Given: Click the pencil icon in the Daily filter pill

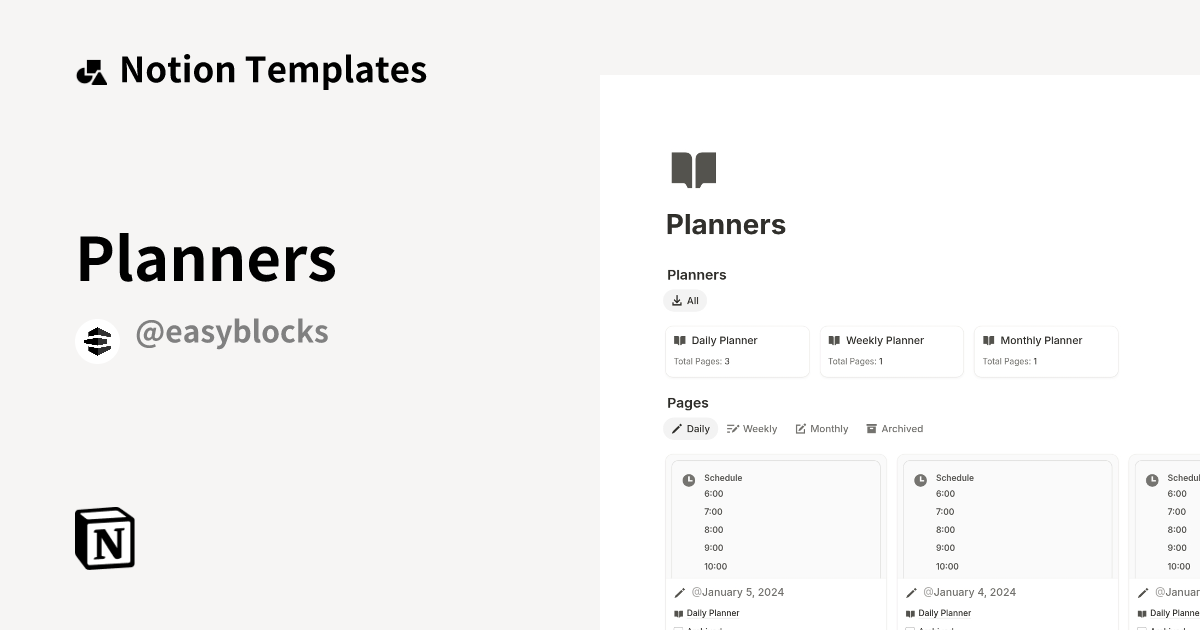Looking at the screenshot, I should (677, 428).
